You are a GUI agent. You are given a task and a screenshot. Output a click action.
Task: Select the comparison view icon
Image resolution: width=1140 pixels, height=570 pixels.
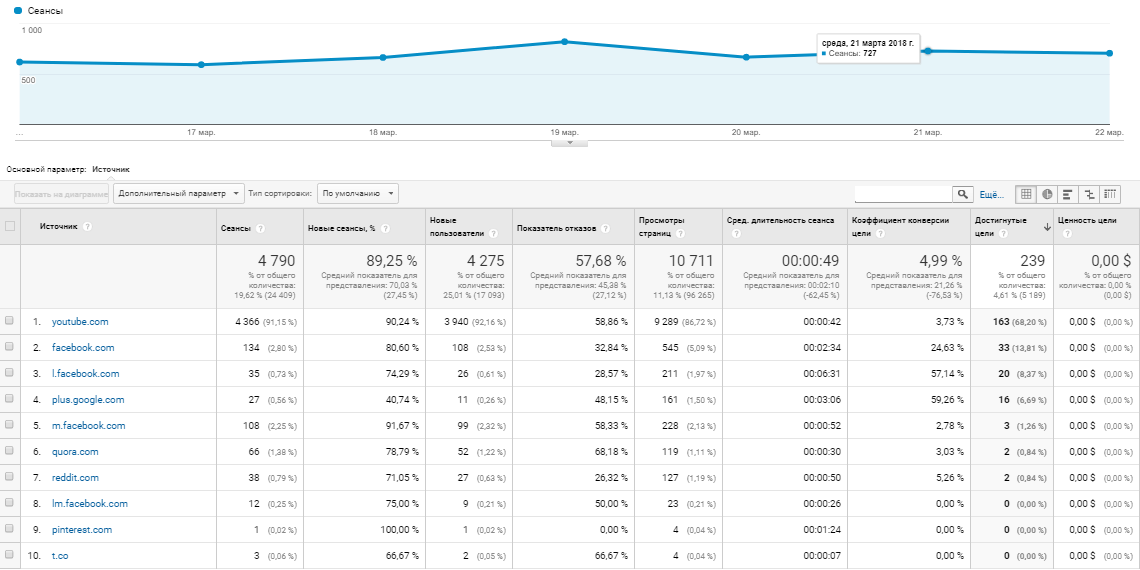coord(1089,194)
